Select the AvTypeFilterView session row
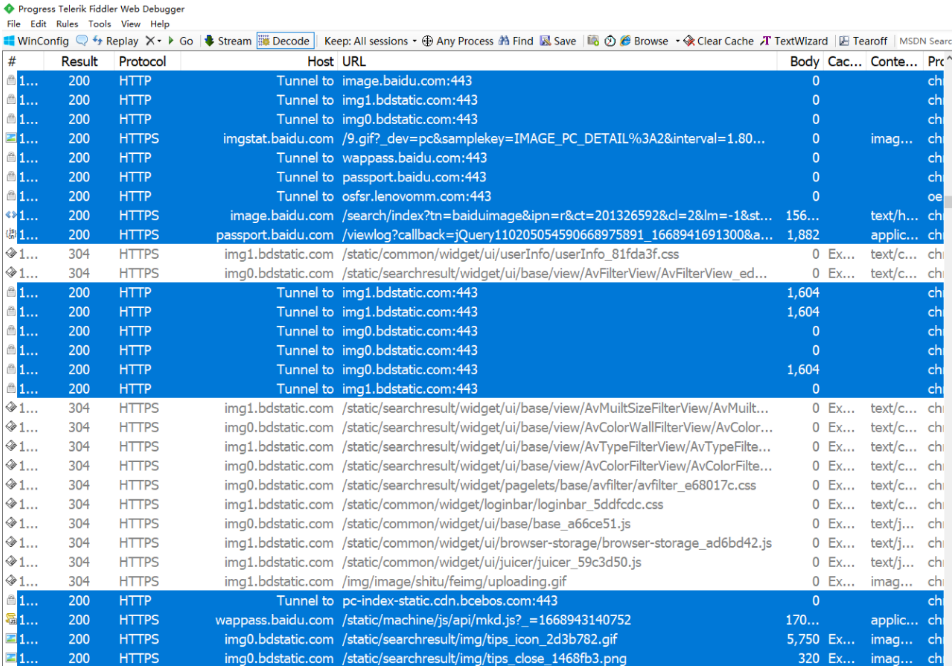Image resolution: width=952 pixels, height=670 pixels. tap(474, 447)
